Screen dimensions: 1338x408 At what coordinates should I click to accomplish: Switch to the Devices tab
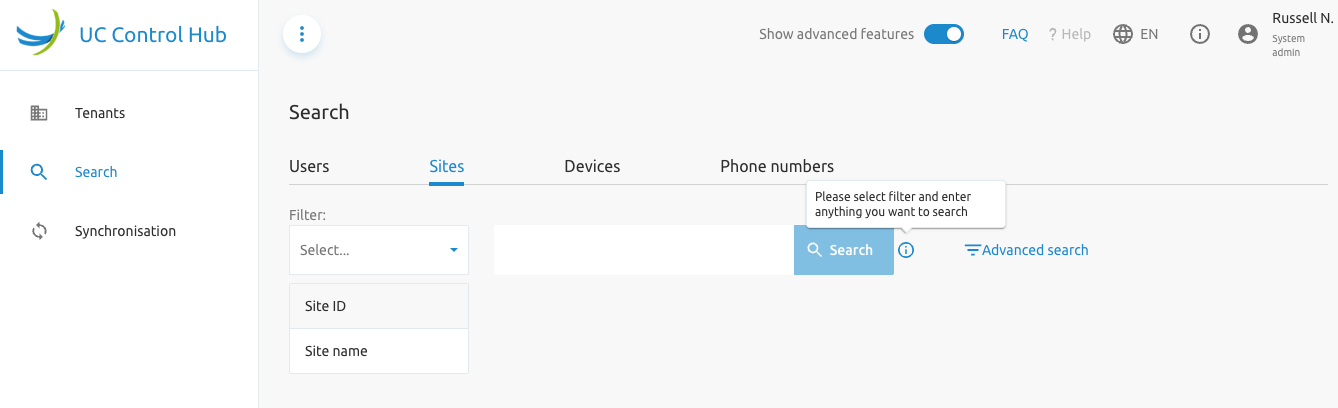tap(592, 166)
